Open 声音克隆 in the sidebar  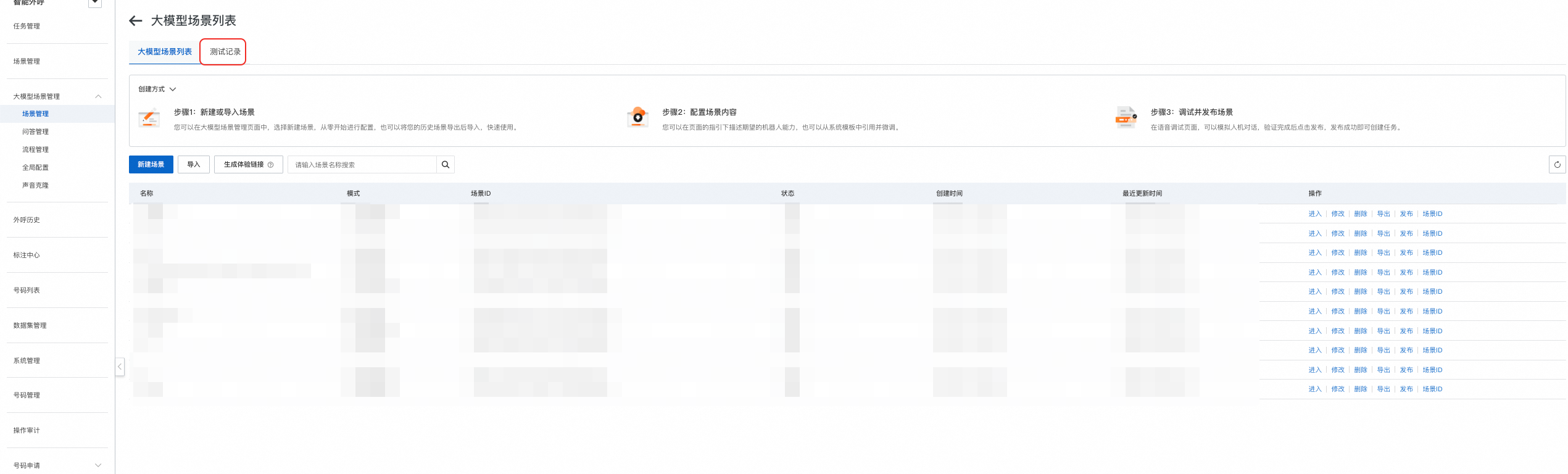(x=35, y=185)
